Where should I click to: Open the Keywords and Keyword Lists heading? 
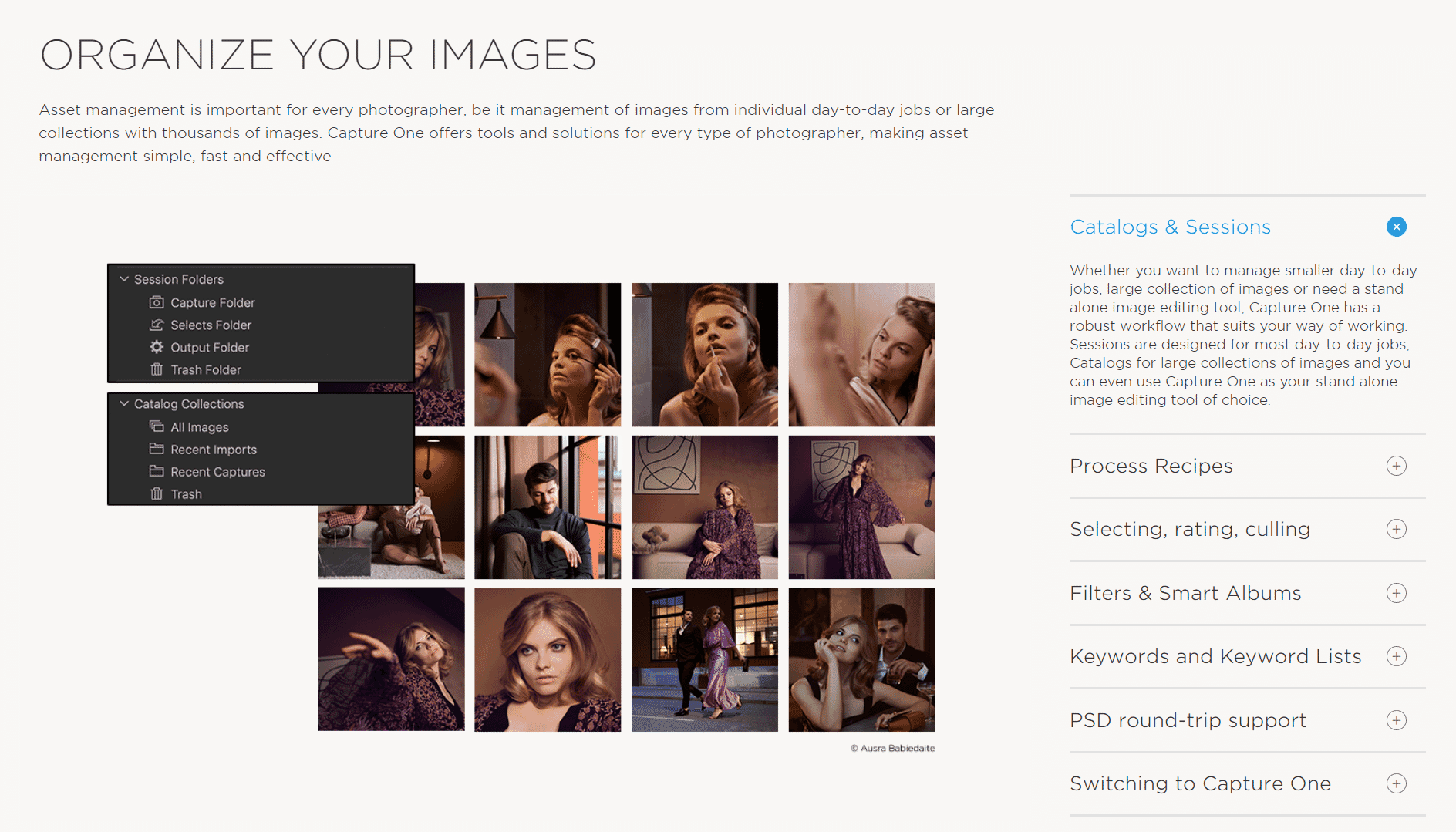click(1215, 656)
